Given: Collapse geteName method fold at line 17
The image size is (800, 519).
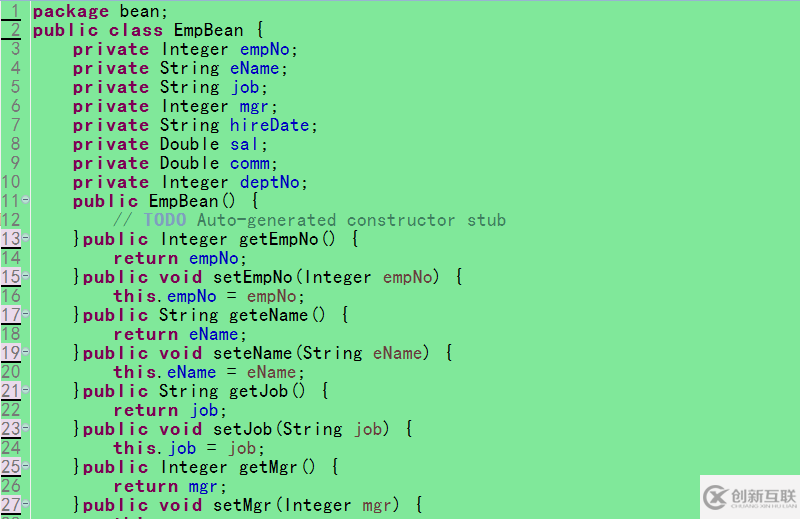Looking at the screenshot, I should point(26,313).
